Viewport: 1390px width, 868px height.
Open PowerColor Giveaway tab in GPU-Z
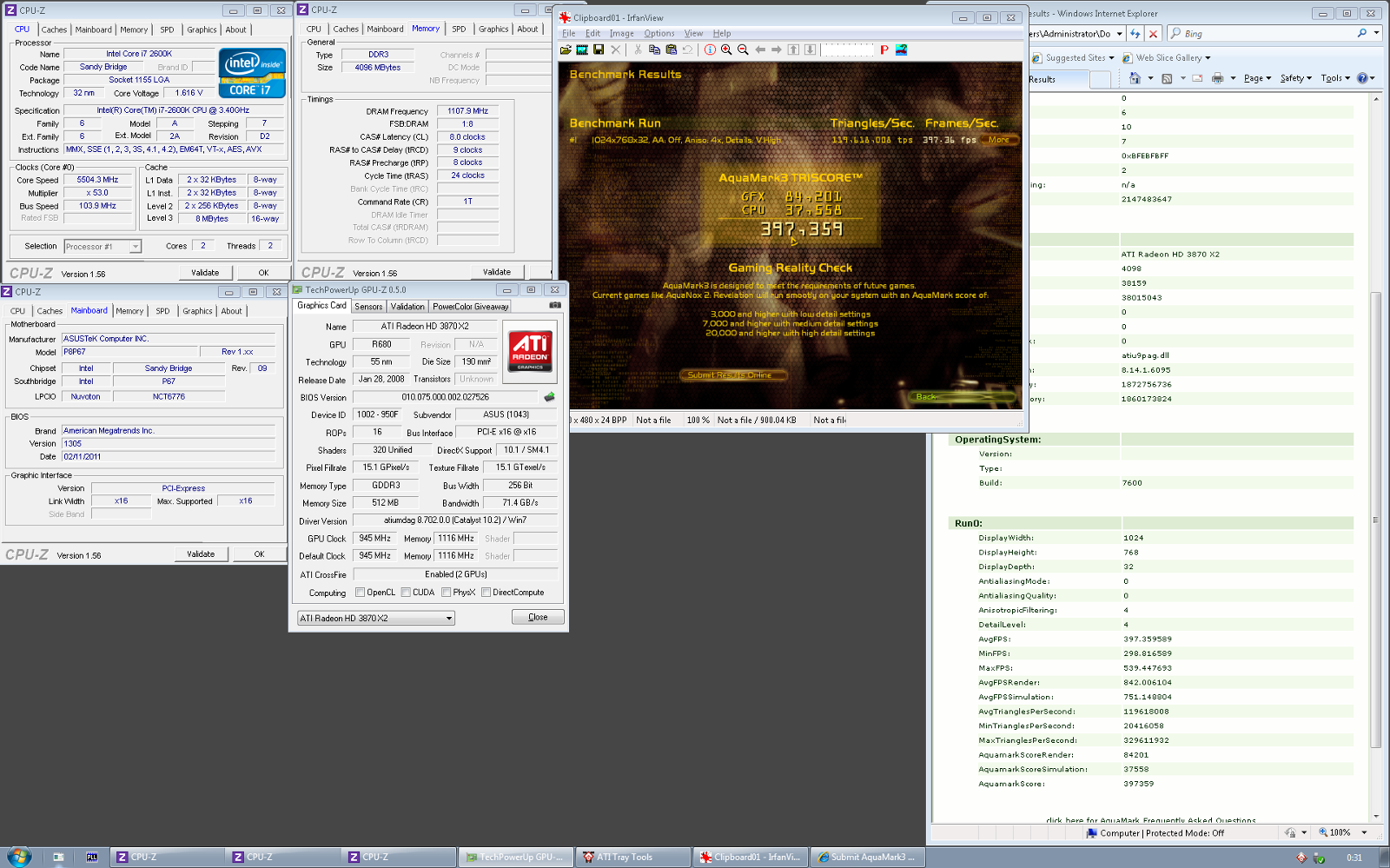click(470, 306)
